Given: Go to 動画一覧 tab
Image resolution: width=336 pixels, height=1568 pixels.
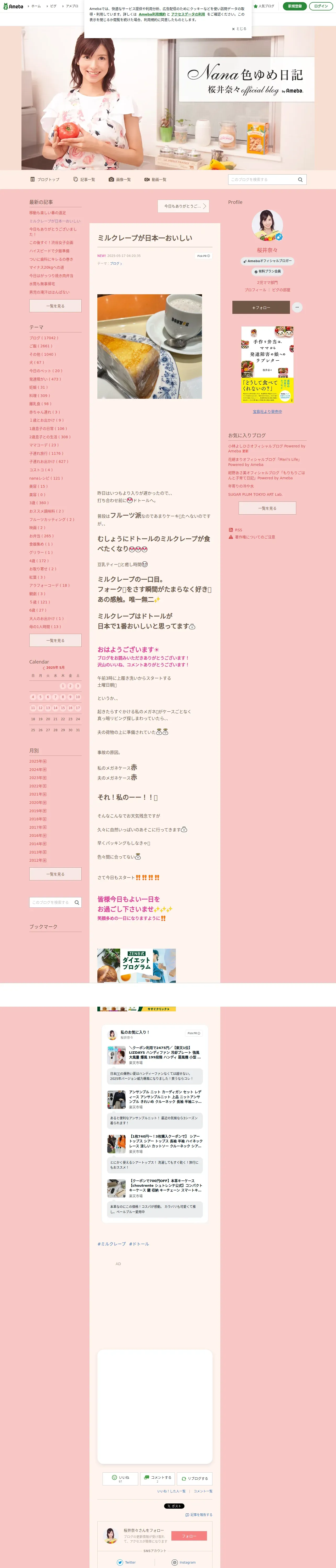Looking at the screenshot, I should tap(155, 180).
